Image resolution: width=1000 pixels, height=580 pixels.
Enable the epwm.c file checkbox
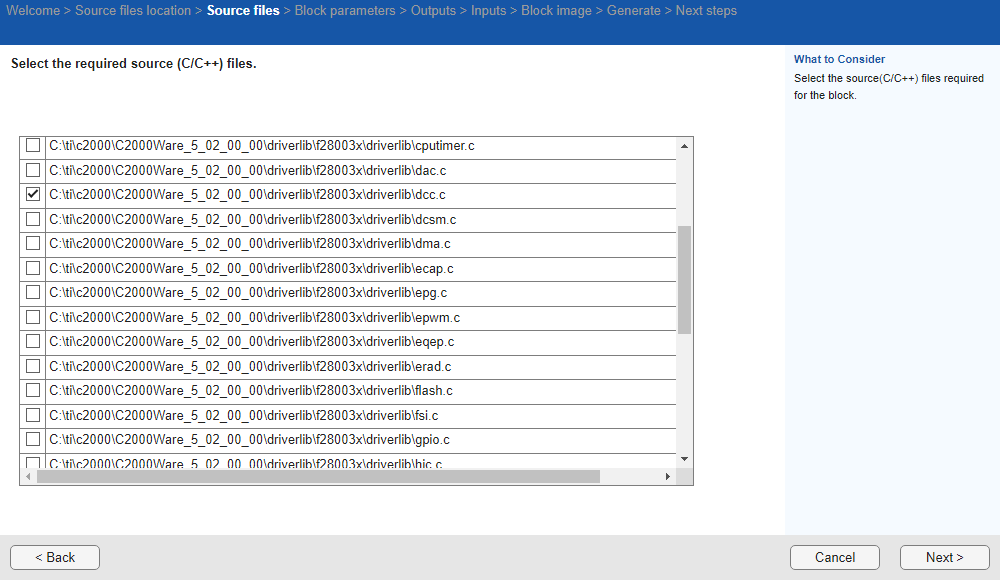tap(32, 317)
